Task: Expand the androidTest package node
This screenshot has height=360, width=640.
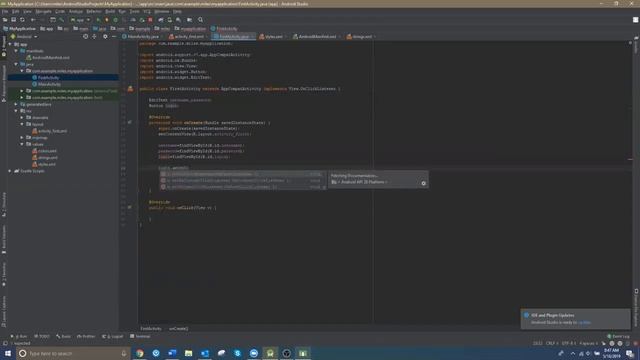Action: tap(22, 91)
